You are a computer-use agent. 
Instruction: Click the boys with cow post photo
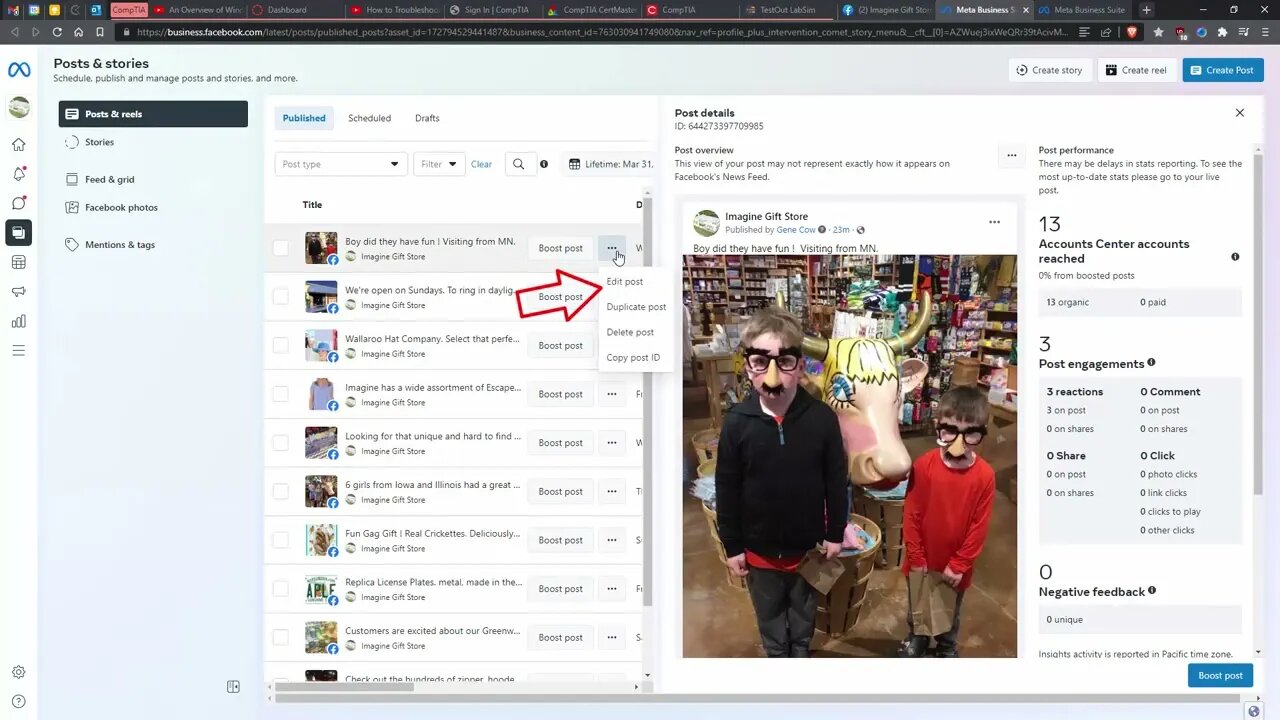point(850,456)
